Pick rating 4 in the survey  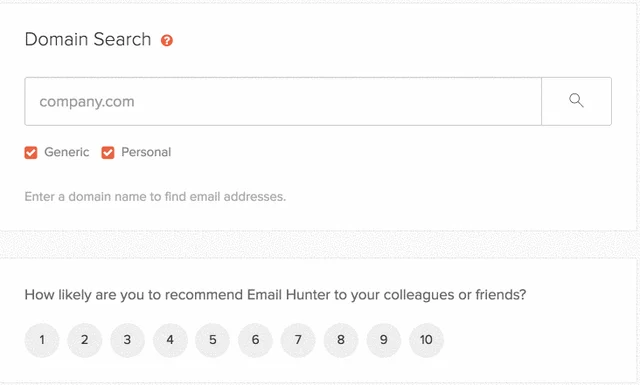point(170,340)
